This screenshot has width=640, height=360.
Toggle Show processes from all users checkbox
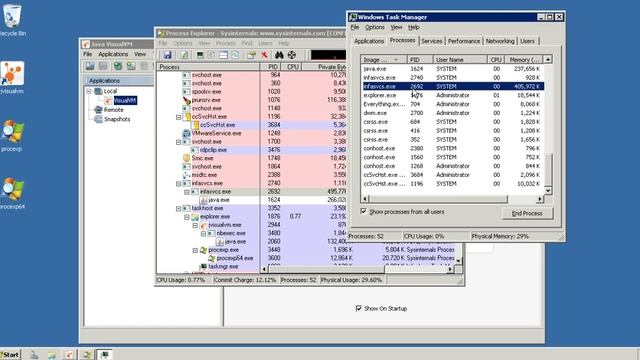pyautogui.click(x=364, y=211)
